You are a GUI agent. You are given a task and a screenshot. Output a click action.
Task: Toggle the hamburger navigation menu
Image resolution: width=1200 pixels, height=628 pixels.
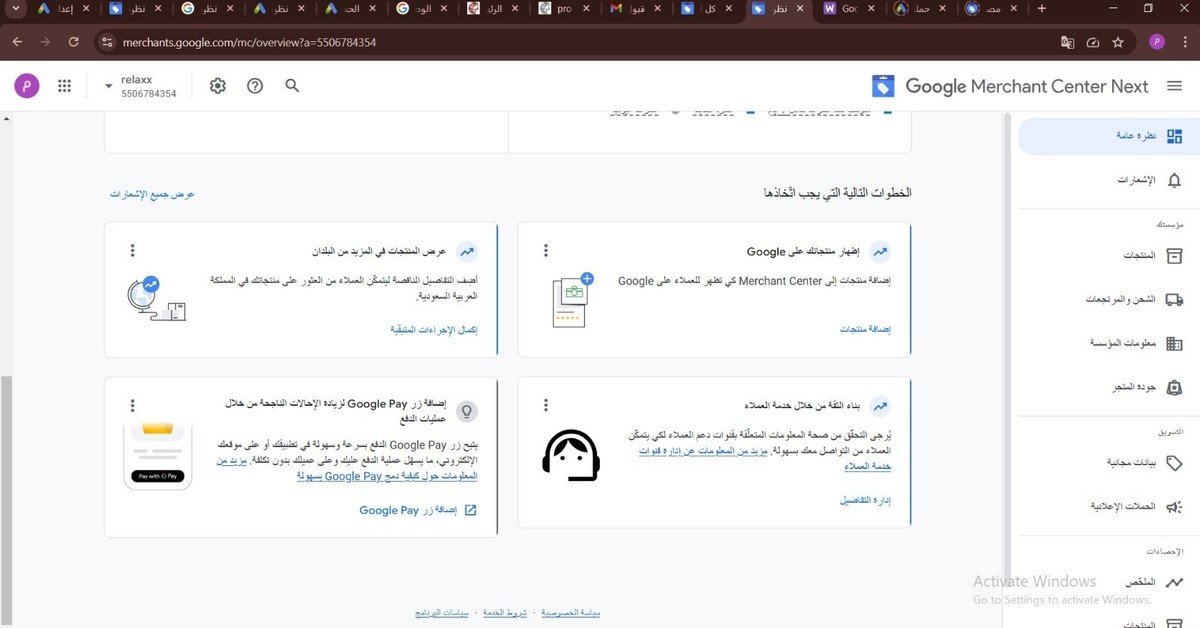1174,86
